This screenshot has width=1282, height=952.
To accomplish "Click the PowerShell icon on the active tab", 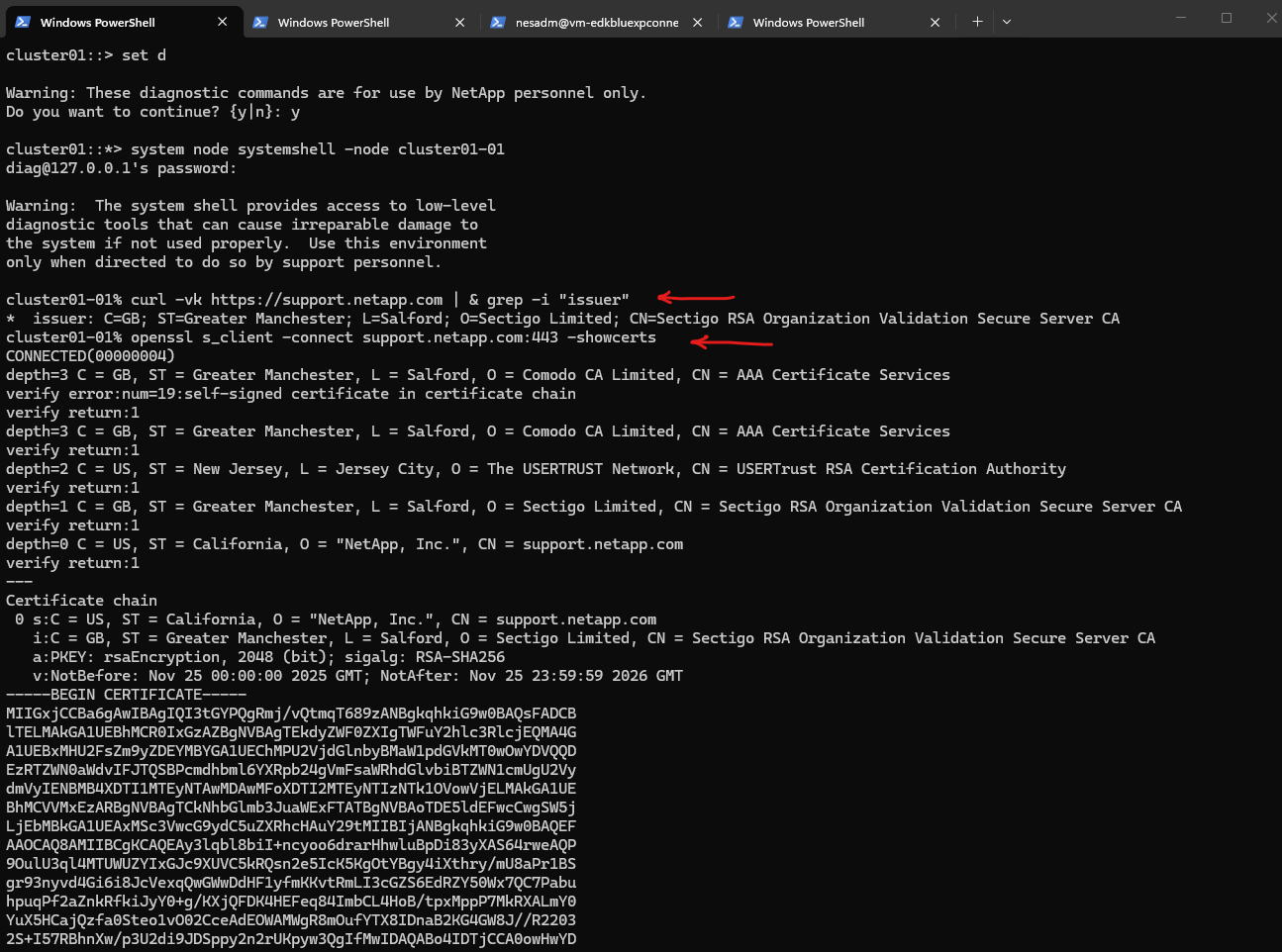I will pyautogui.click(x=23, y=22).
